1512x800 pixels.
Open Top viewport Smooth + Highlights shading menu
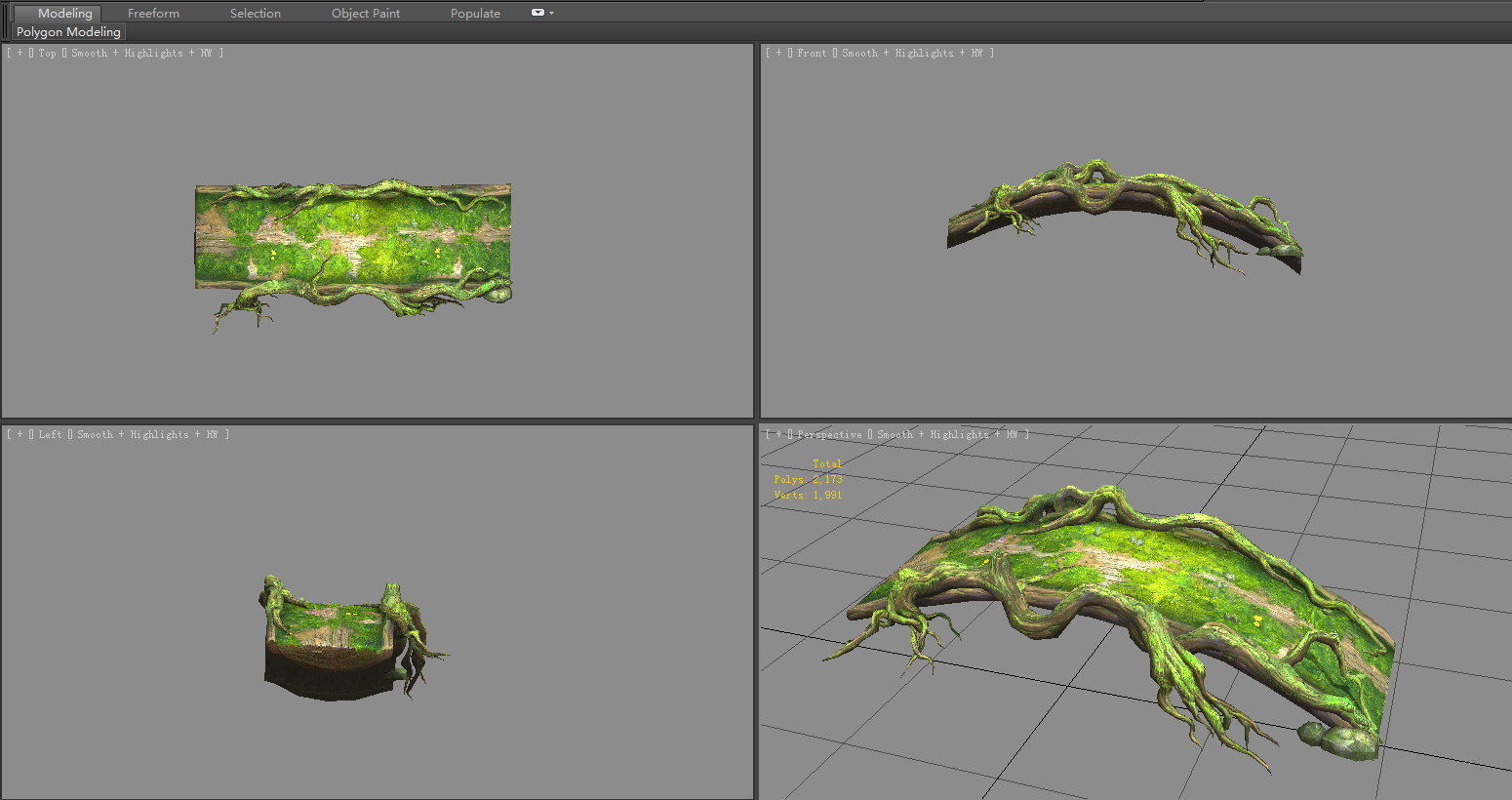[x=141, y=53]
